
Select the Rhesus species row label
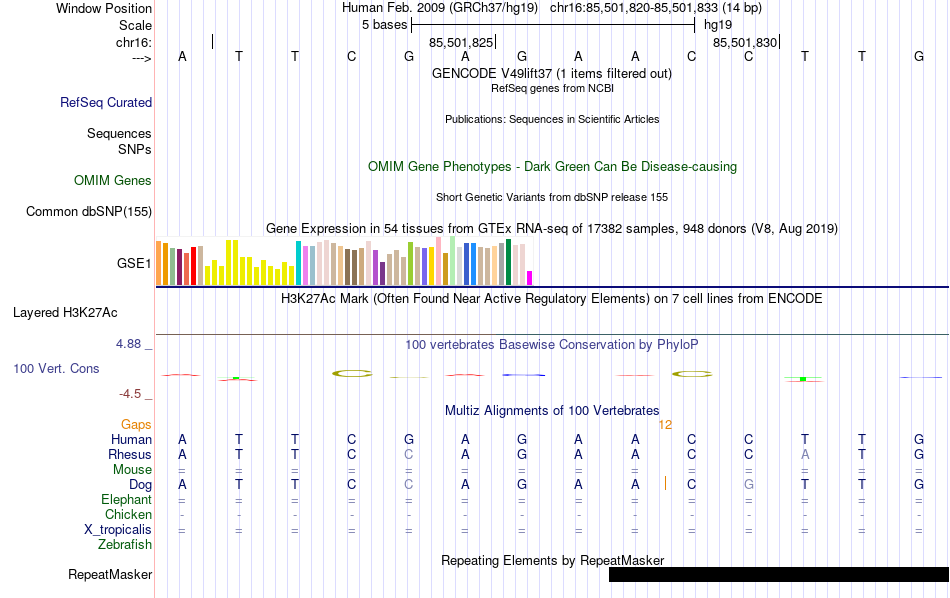(x=130, y=454)
